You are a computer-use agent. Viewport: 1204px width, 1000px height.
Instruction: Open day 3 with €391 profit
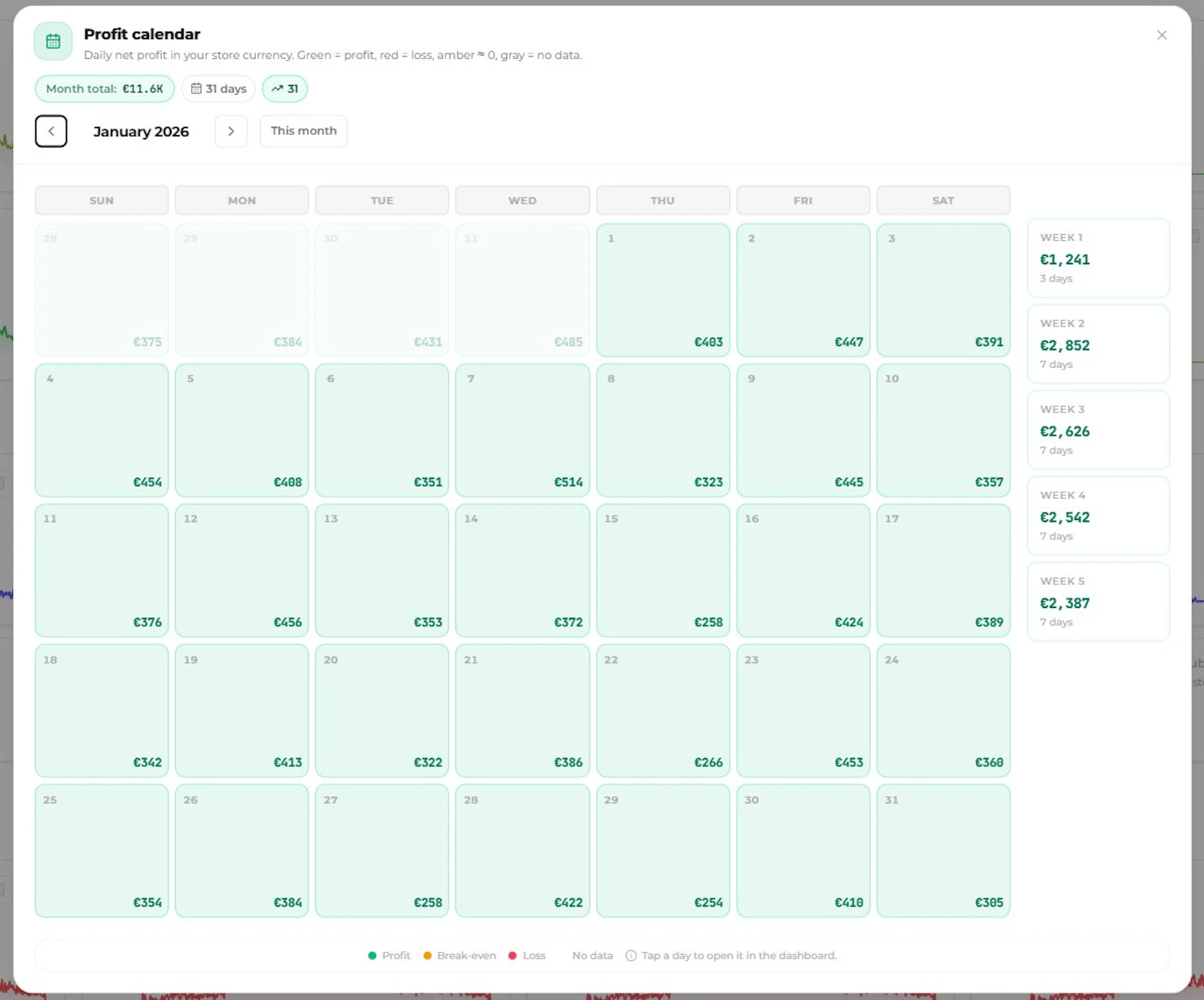click(943, 290)
